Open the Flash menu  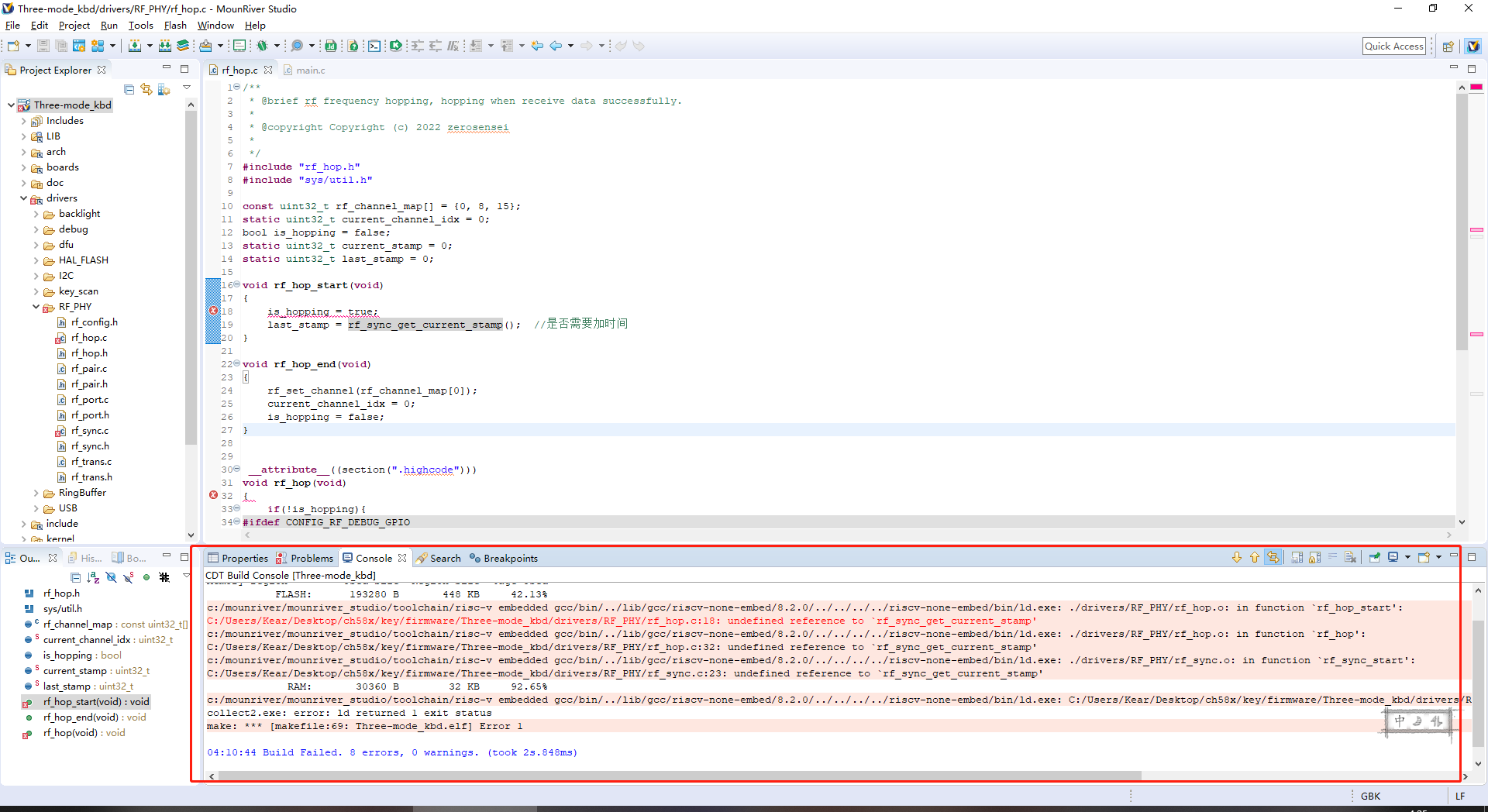(x=175, y=26)
